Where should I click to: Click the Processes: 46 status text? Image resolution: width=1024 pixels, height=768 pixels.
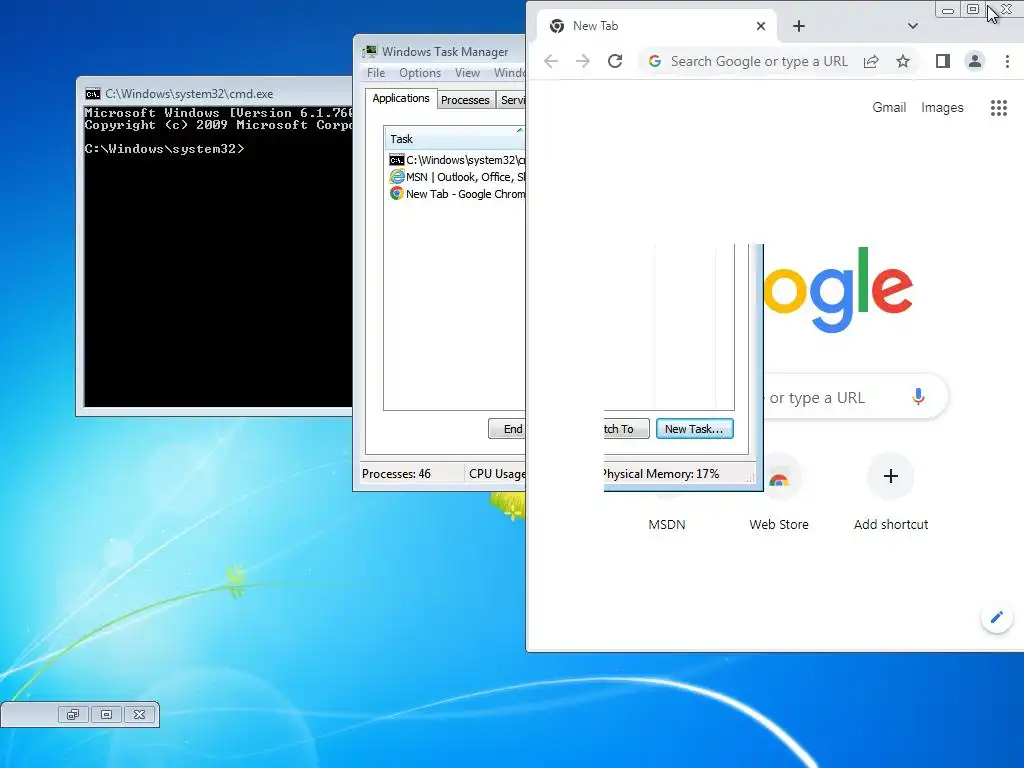[396, 474]
